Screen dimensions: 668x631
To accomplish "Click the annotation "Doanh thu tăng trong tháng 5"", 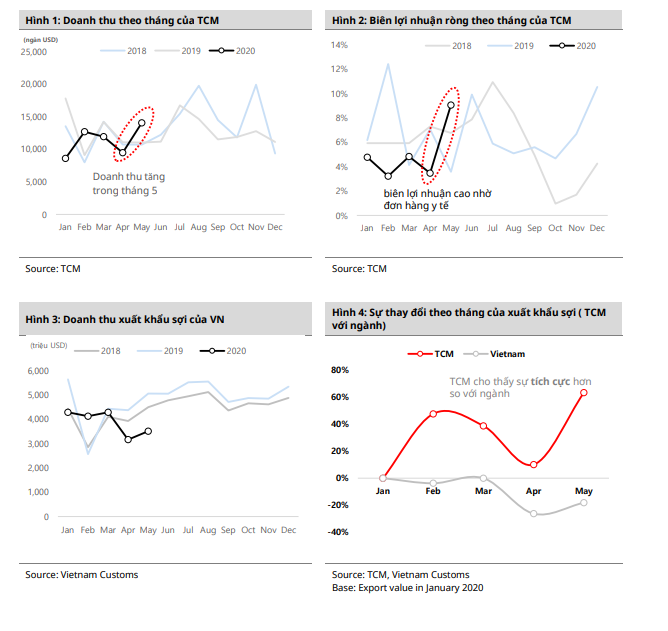I will coord(126,183).
